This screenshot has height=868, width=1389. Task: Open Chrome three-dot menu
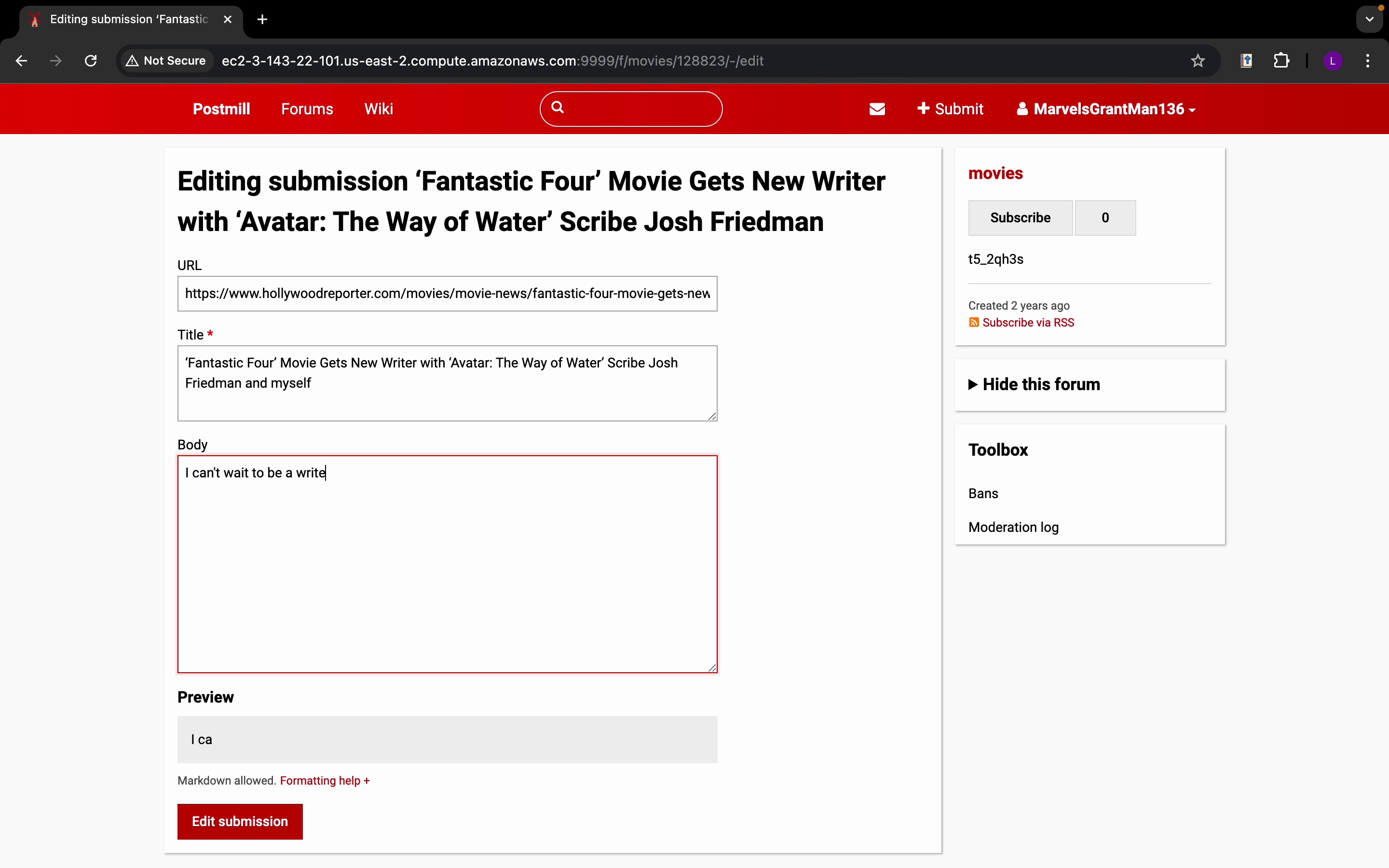point(1368,61)
